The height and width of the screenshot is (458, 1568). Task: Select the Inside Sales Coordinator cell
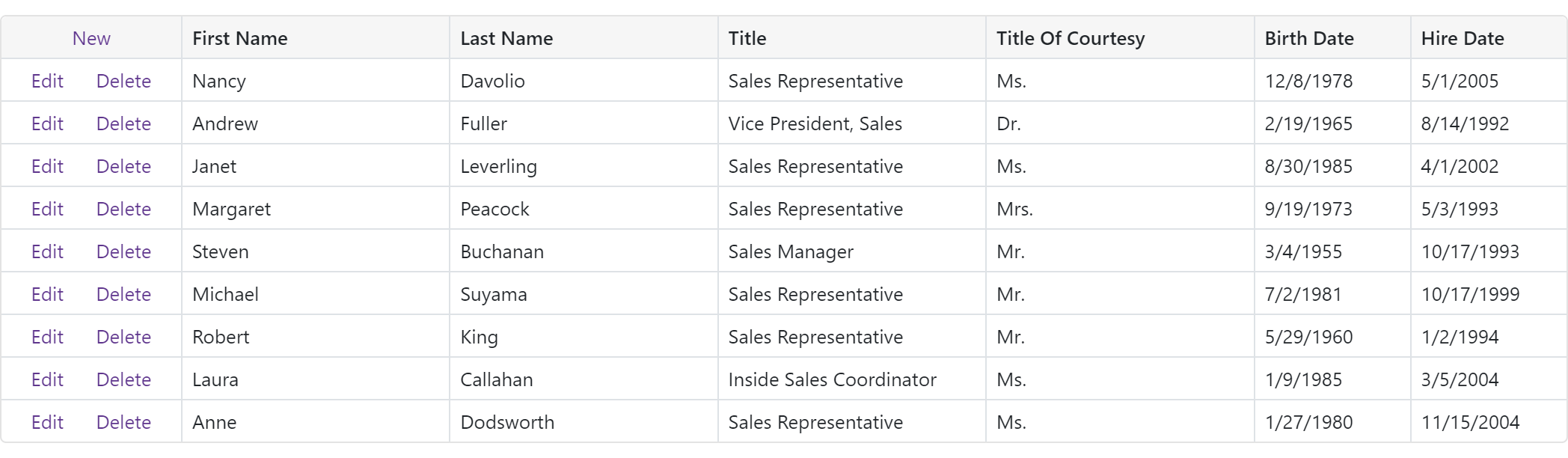click(x=832, y=379)
